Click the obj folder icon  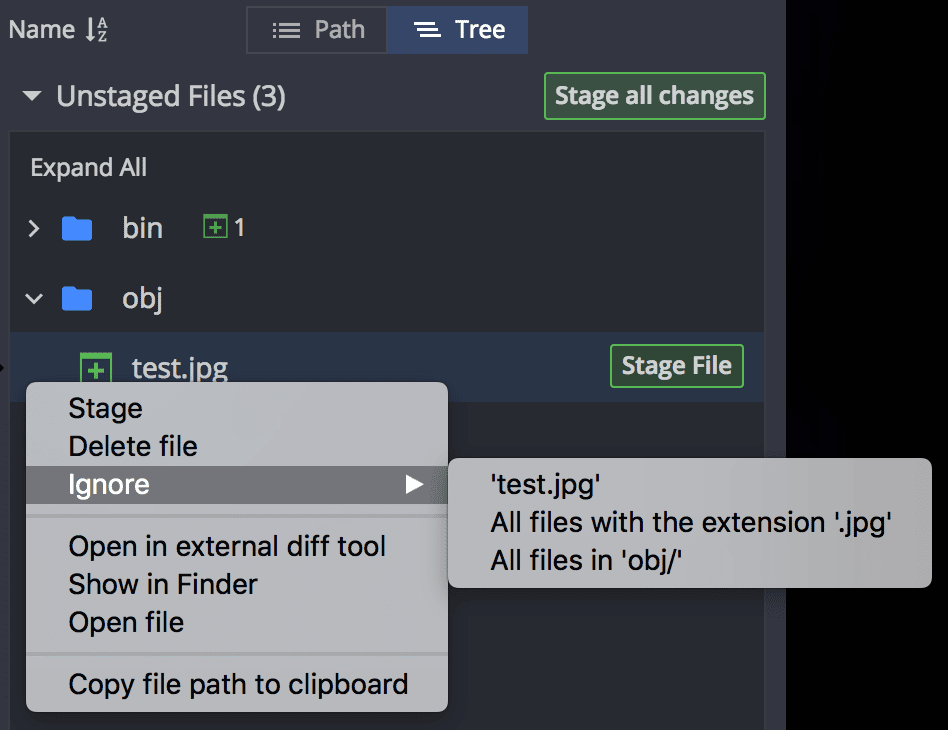point(77,298)
